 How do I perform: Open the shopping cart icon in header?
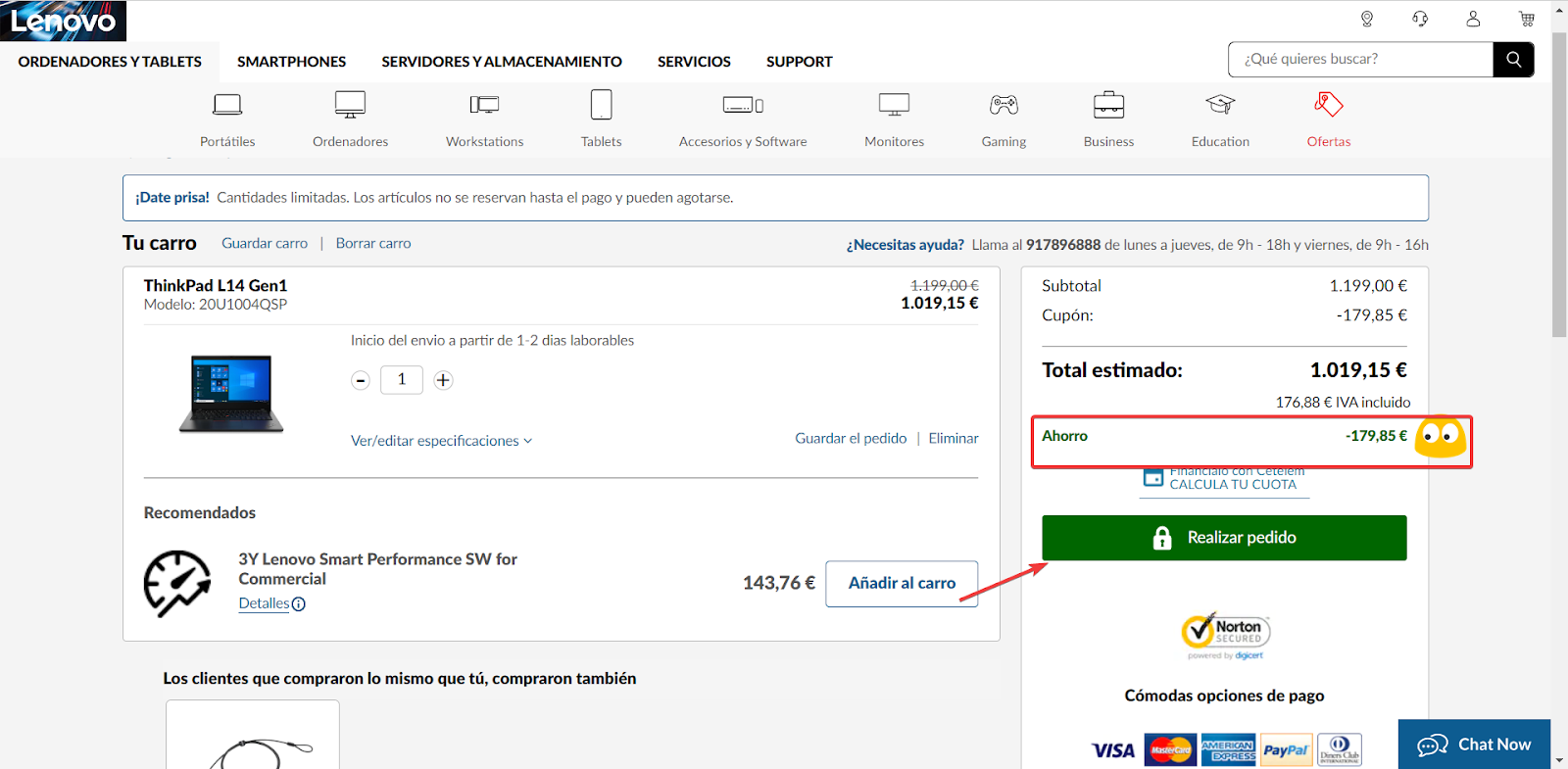(1527, 19)
